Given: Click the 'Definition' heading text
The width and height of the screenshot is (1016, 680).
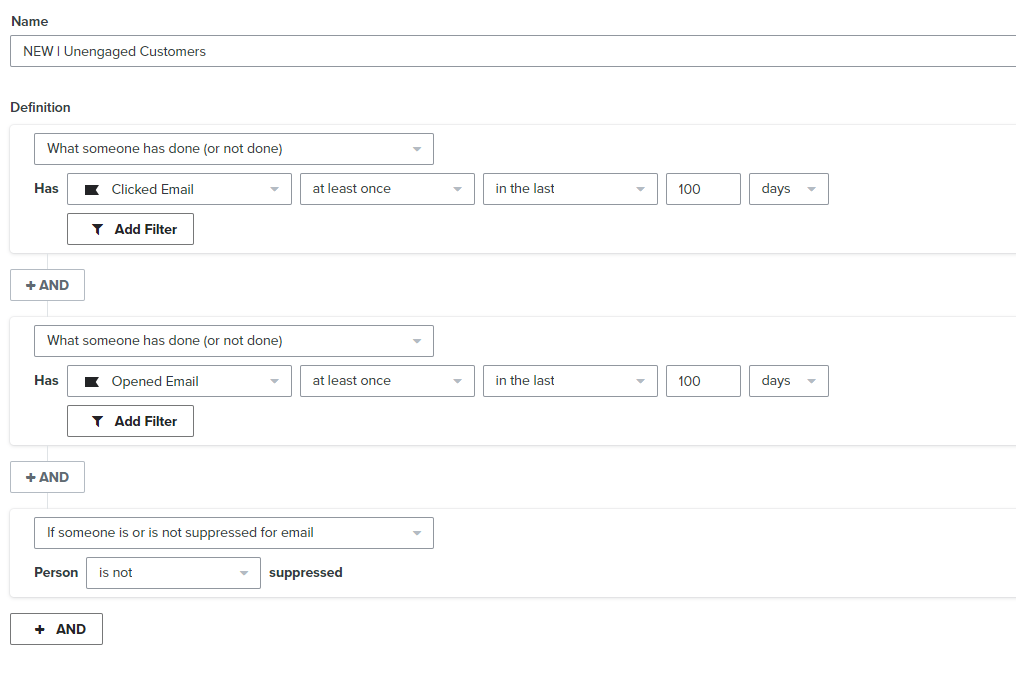Looking at the screenshot, I should (40, 107).
